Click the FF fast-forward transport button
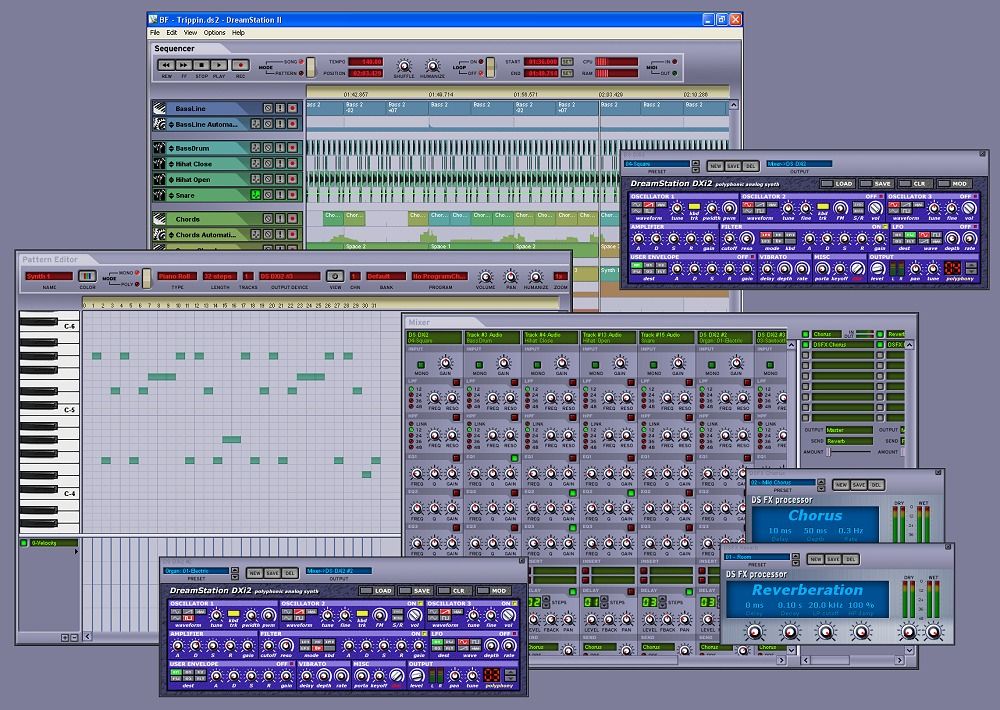The height and width of the screenshot is (710, 1000). pyautogui.click(x=184, y=65)
